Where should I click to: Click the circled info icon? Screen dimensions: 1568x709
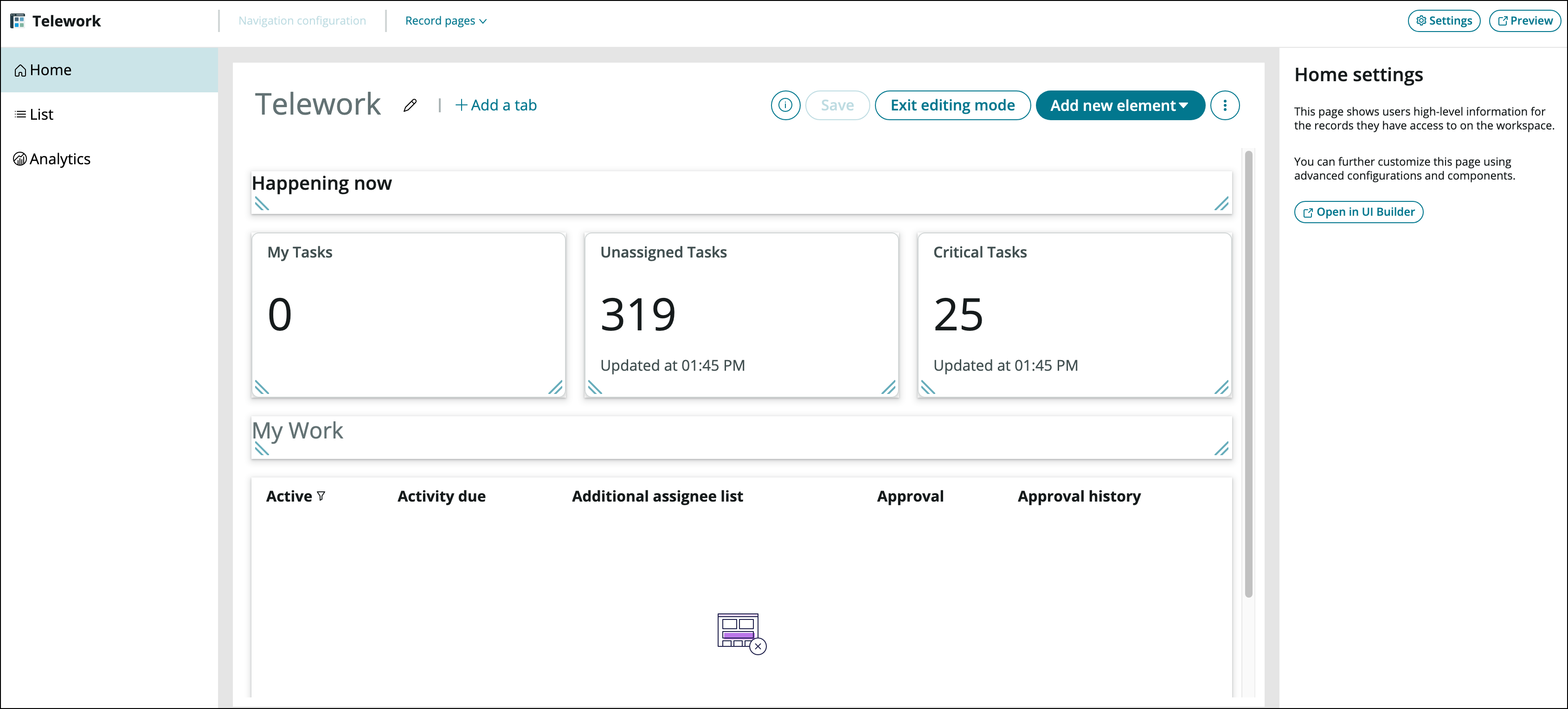784,105
